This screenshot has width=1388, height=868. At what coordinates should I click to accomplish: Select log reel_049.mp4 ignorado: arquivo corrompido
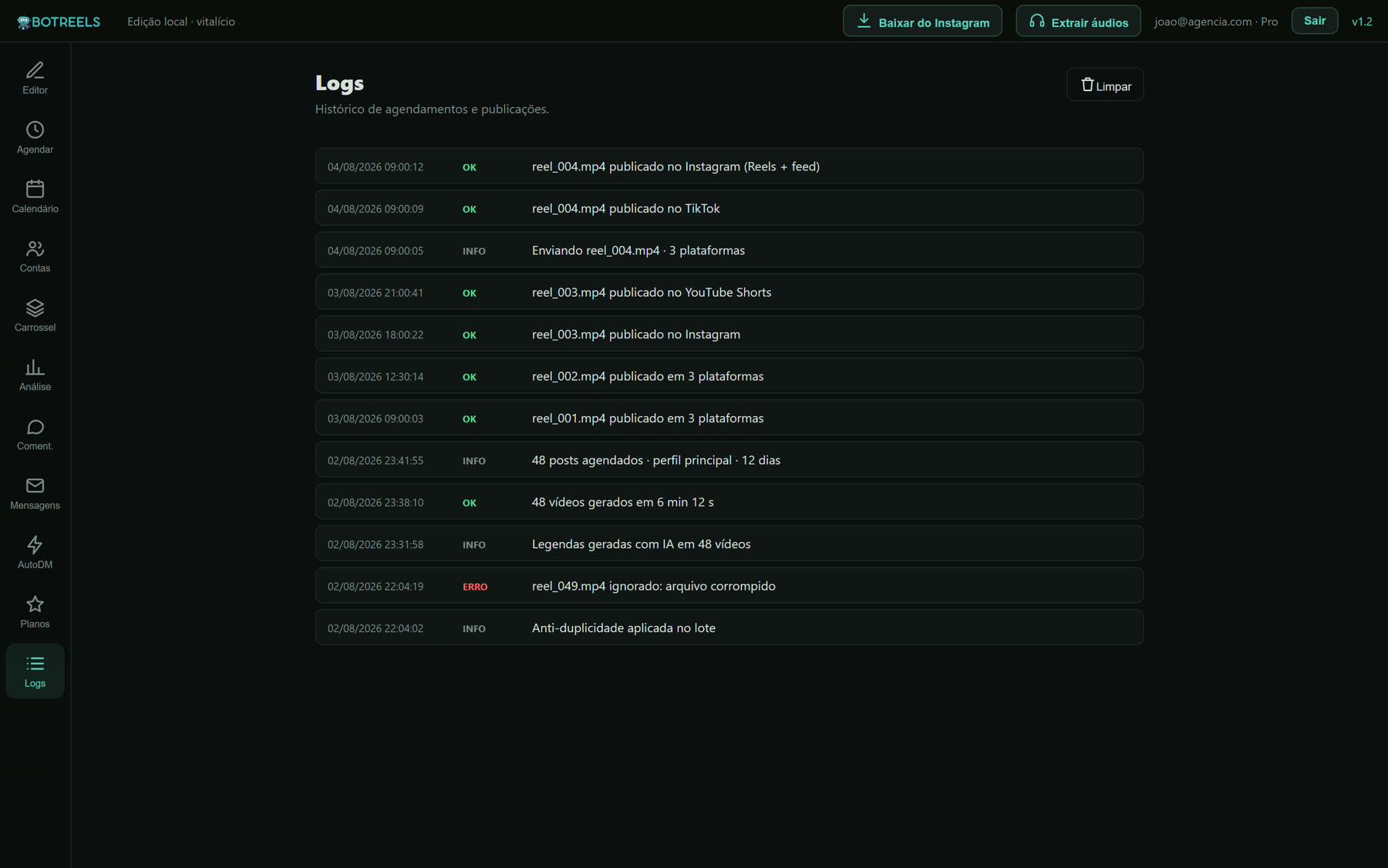click(x=729, y=586)
